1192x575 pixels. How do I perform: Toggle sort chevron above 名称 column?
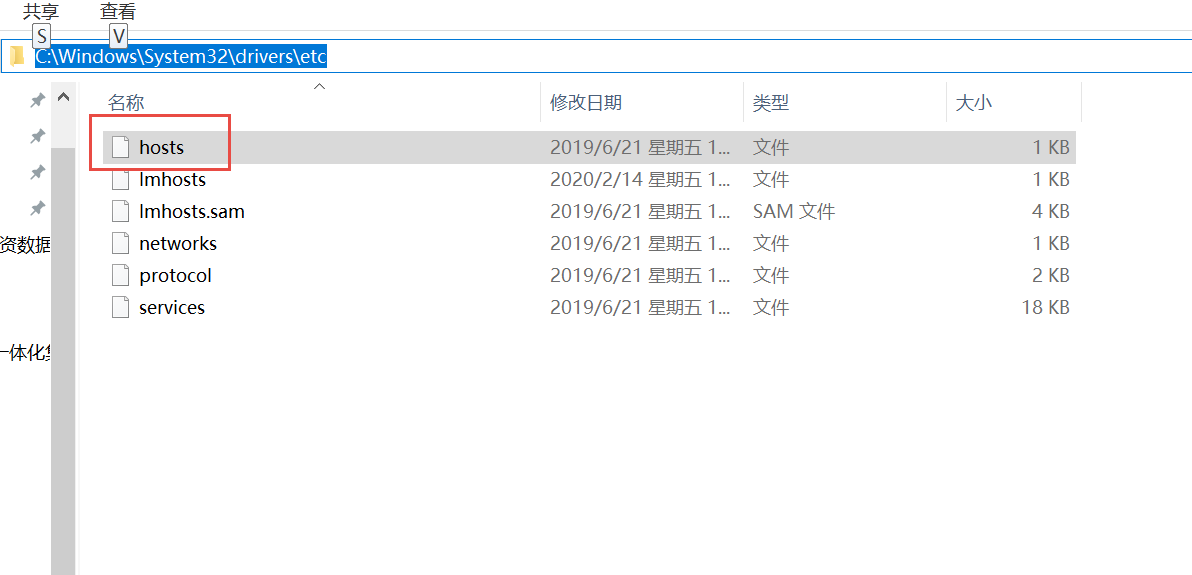(320, 87)
